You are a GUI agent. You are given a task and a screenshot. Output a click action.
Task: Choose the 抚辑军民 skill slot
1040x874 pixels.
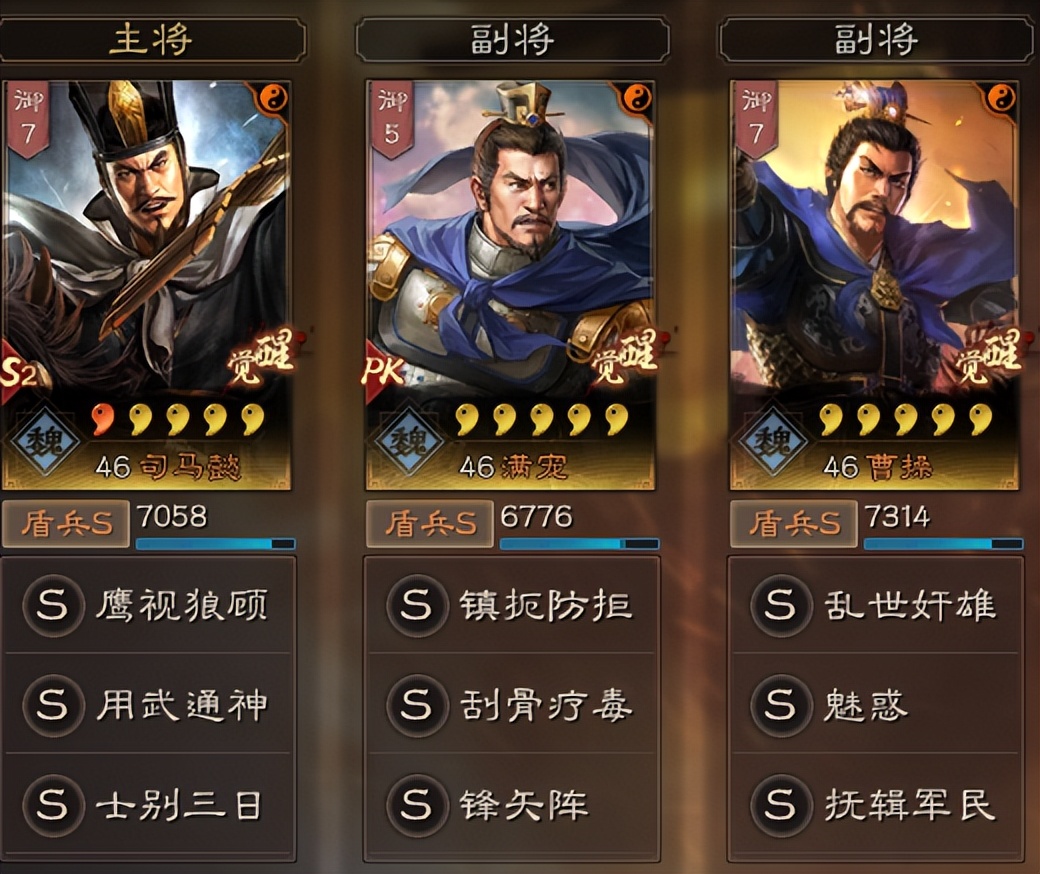pyautogui.click(x=875, y=804)
